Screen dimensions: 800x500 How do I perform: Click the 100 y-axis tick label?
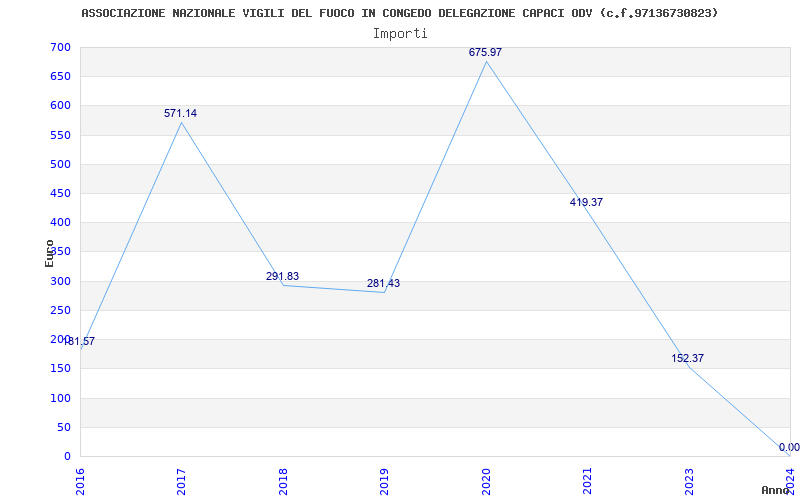coord(60,398)
